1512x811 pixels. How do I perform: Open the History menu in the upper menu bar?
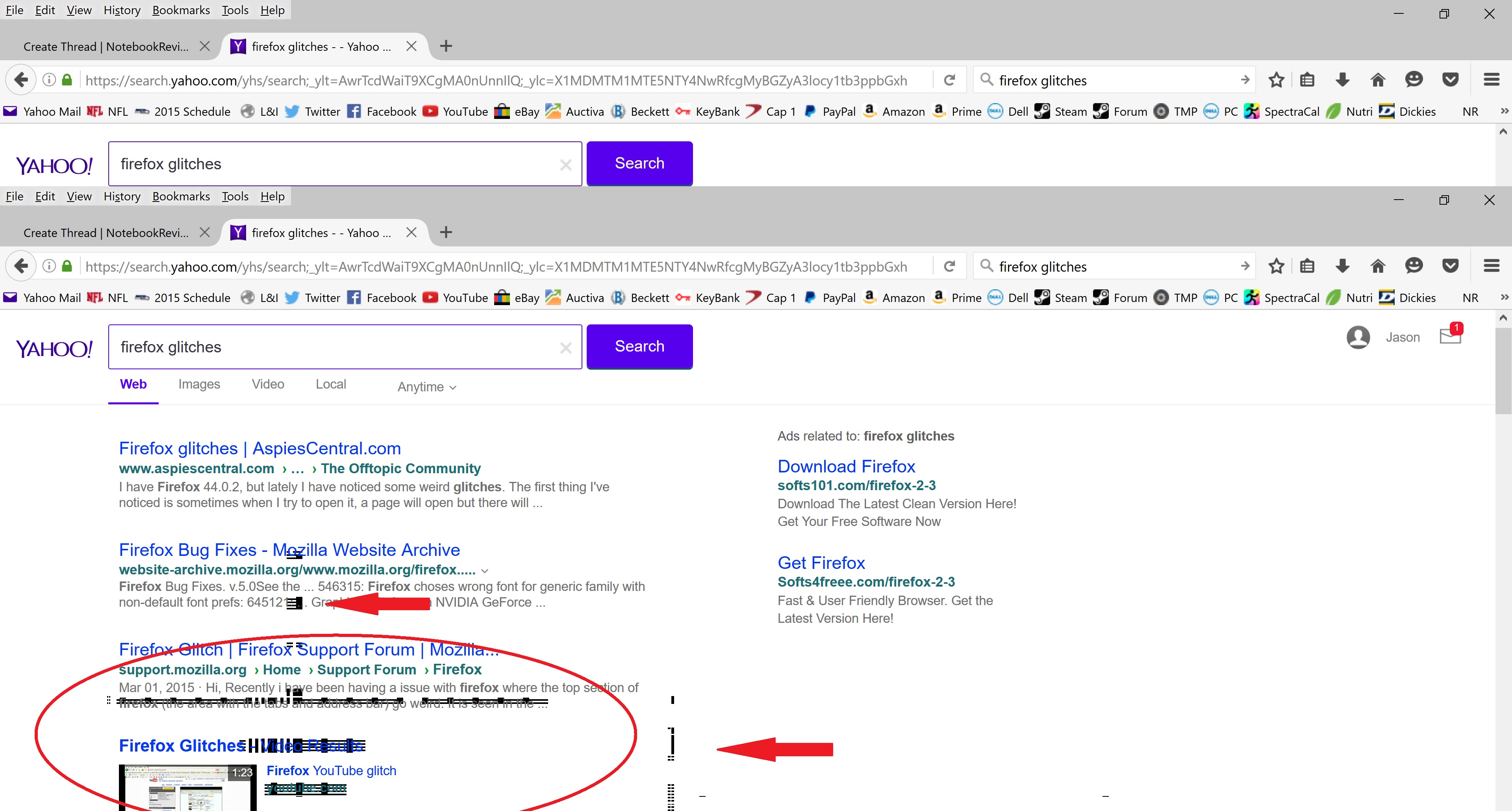pyautogui.click(x=122, y=10)
